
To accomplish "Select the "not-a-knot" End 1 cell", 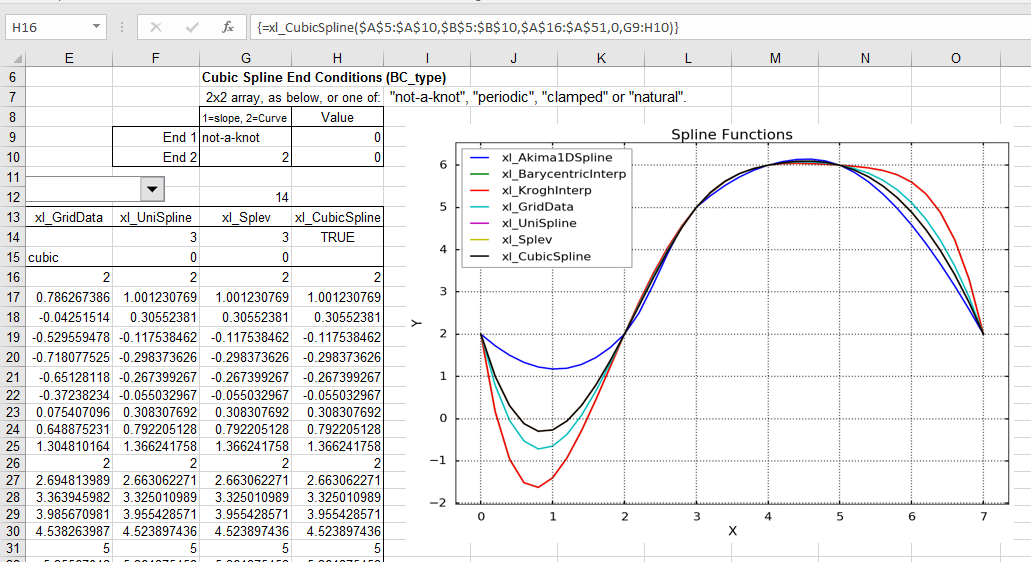I will (x=244, y=137).
